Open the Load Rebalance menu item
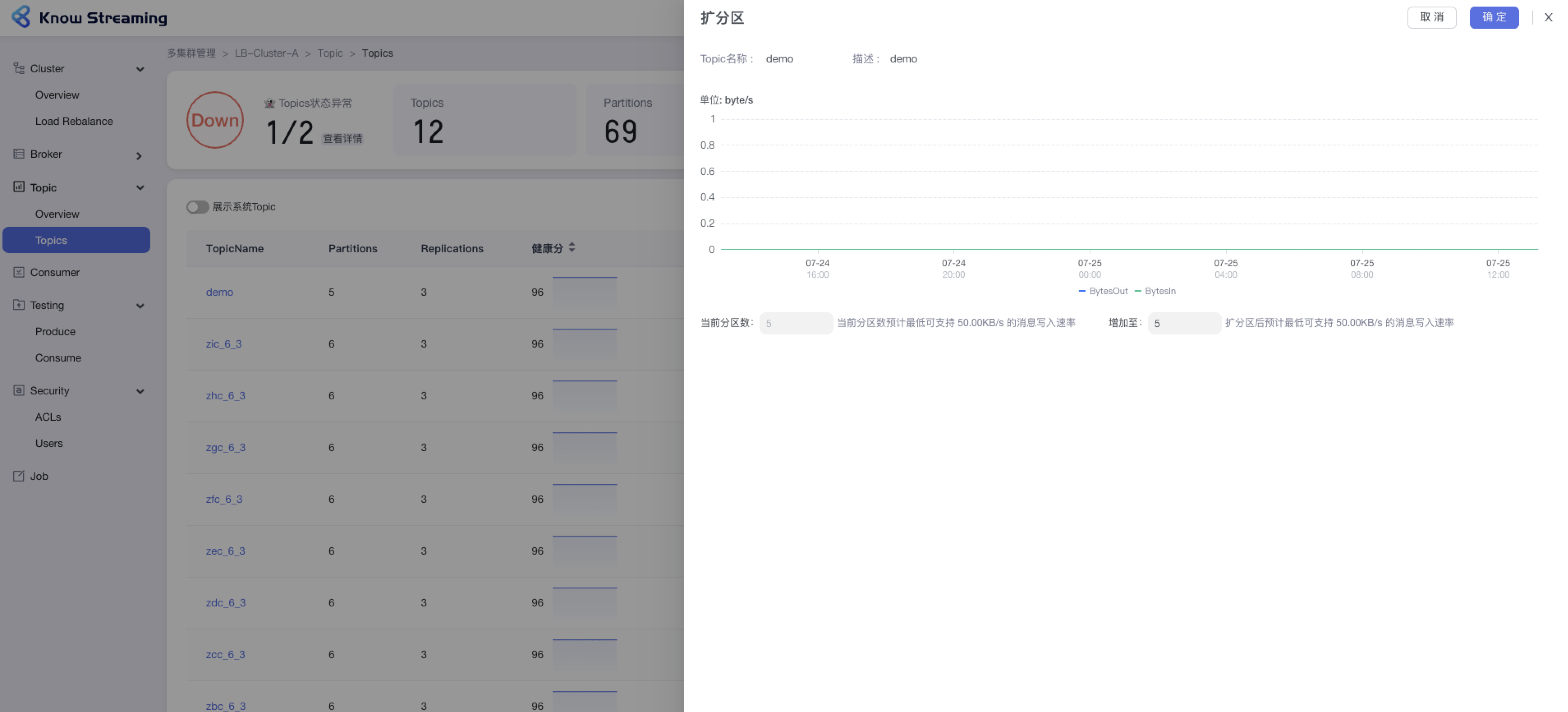1568x712 pixels. 73,121
